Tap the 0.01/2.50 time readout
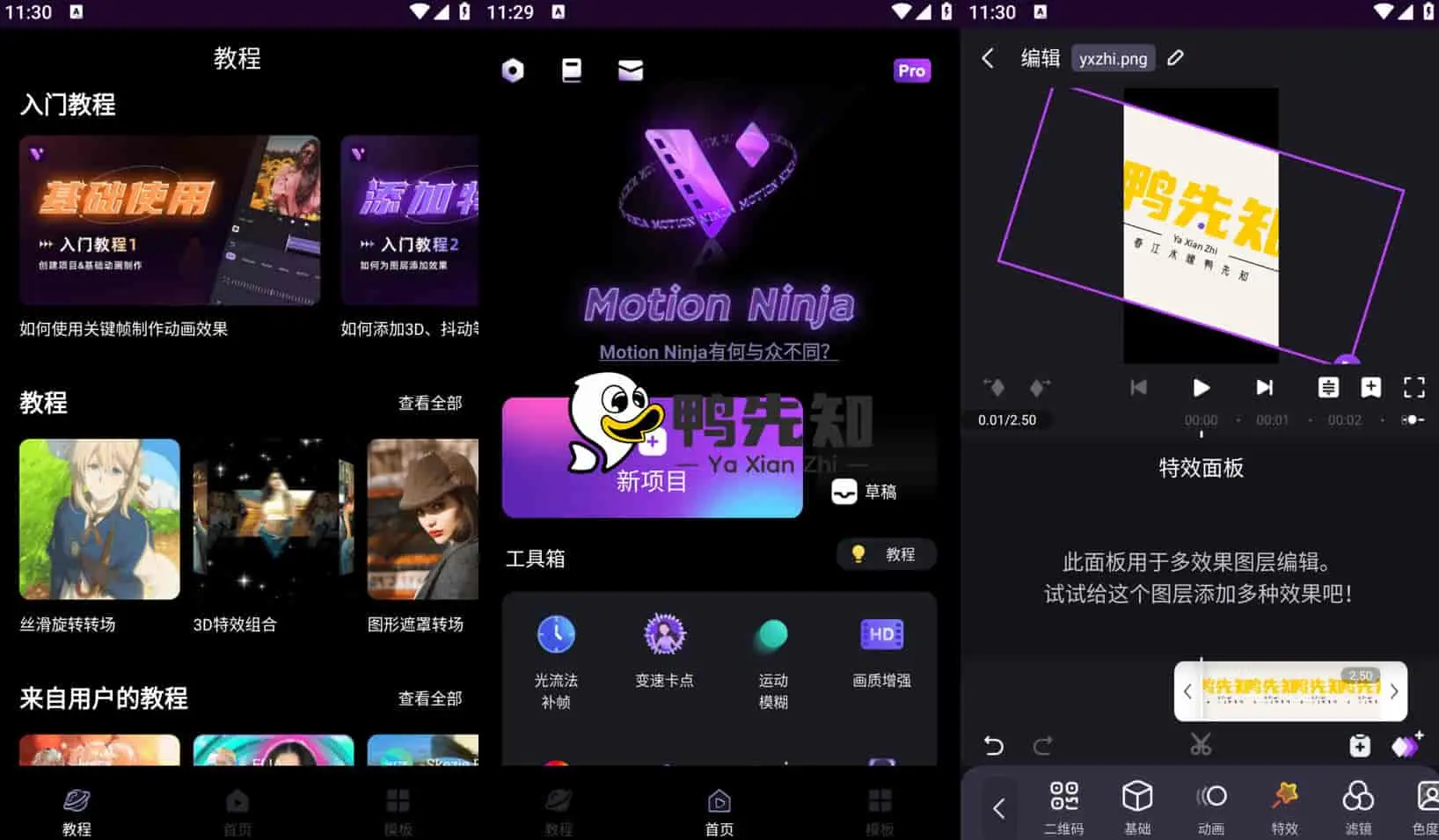This screenshot has height=840, width=1439. point(1007,420)
